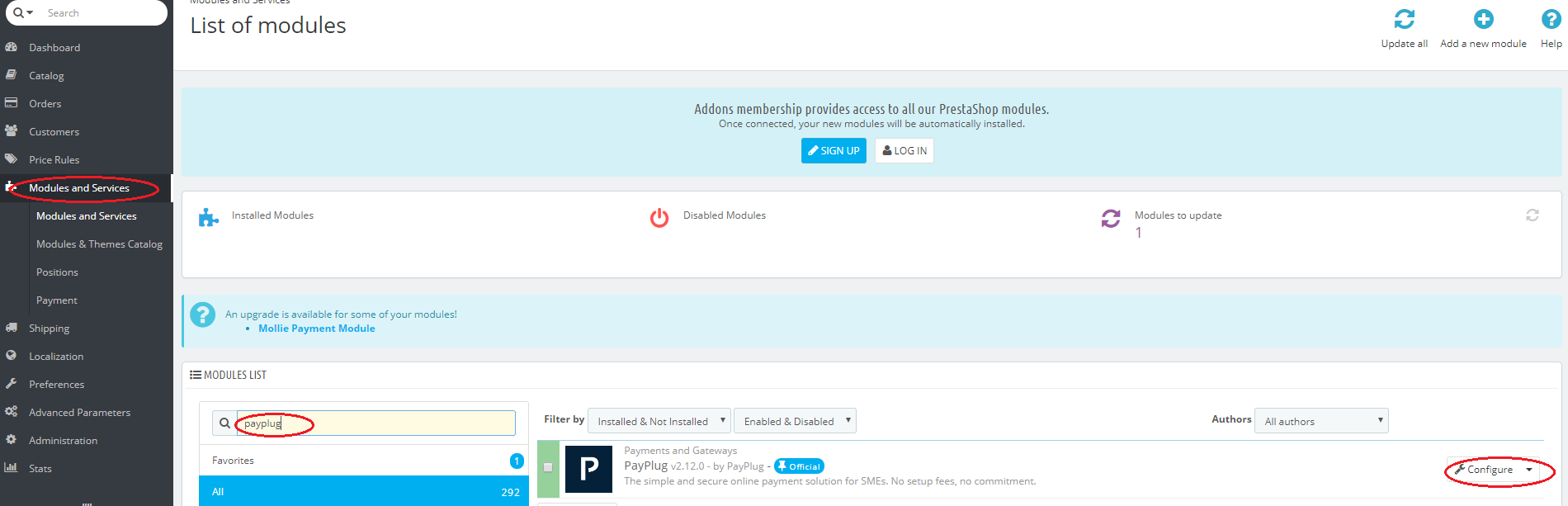The image size is (1568, 506).
Task: Click the Preferences wrench icon
Action: (12, 384)
